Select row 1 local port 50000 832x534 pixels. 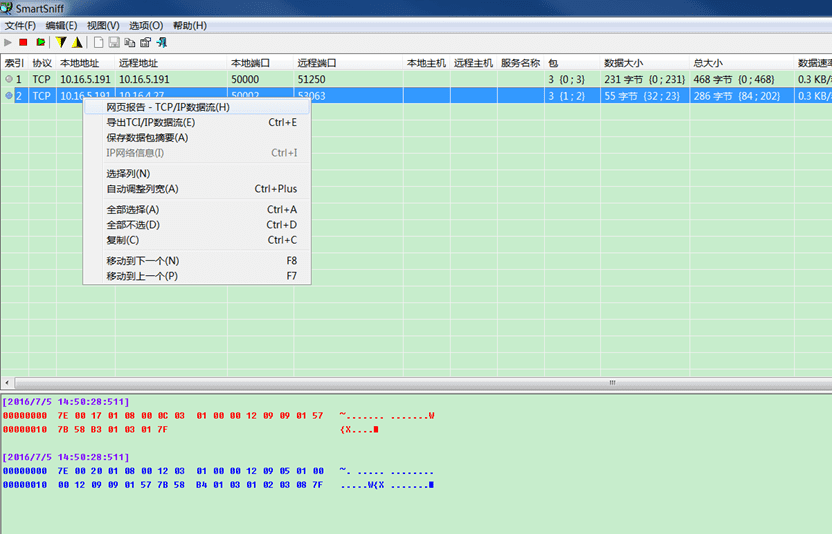click(x=245, y=80)
